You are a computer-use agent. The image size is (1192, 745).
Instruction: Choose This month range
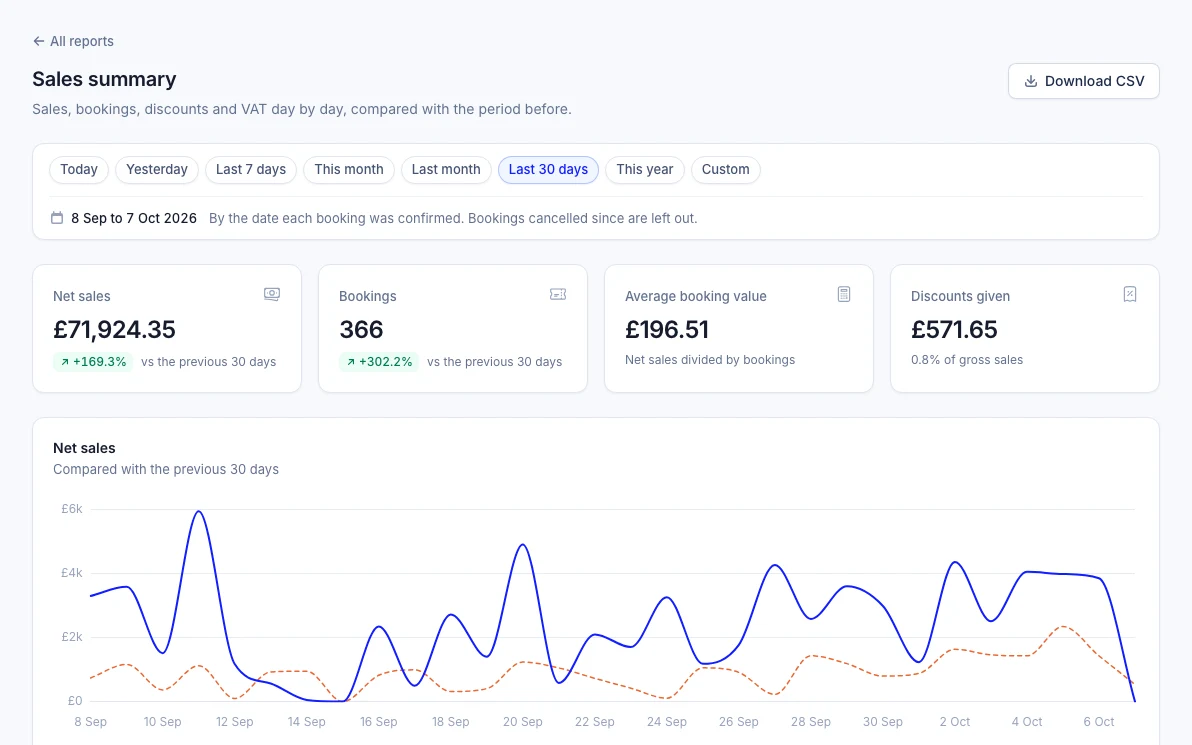pos(349,170)
